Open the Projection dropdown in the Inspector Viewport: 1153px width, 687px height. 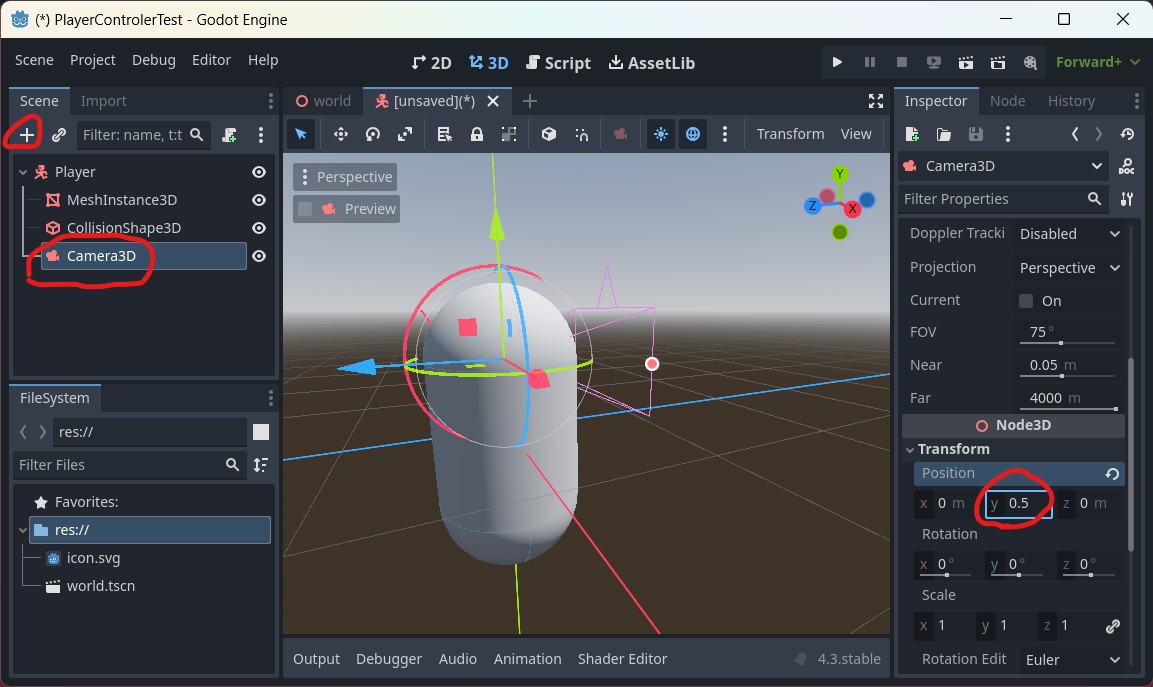[1068, 267]
